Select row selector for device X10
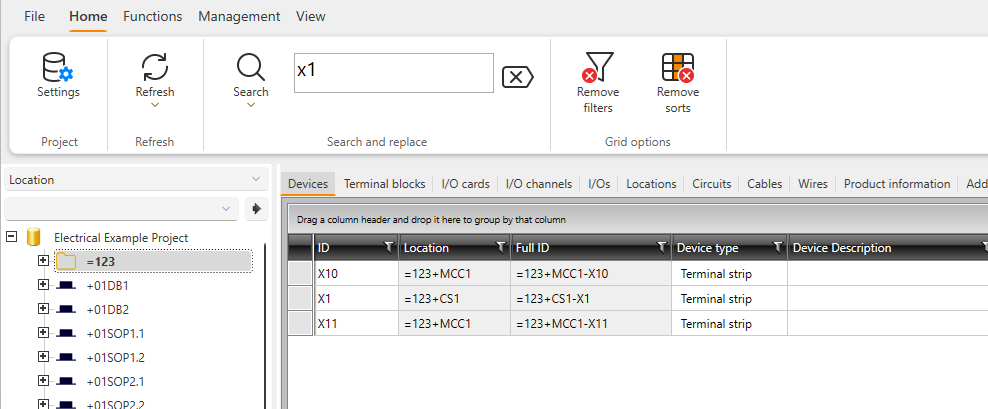 click(300, 274)
